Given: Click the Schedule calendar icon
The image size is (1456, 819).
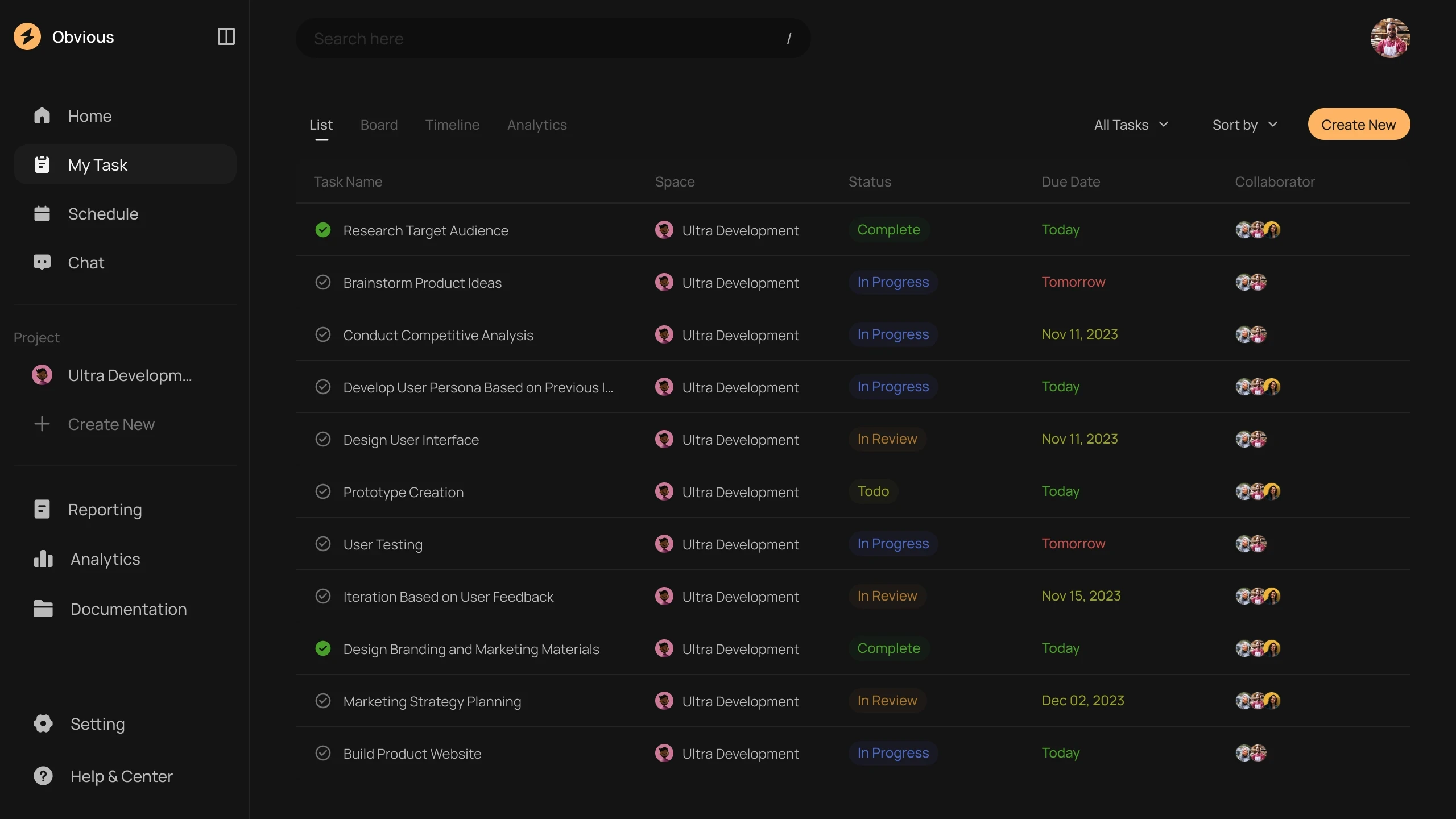Looking at the screenshot, I should pos(41,213).
